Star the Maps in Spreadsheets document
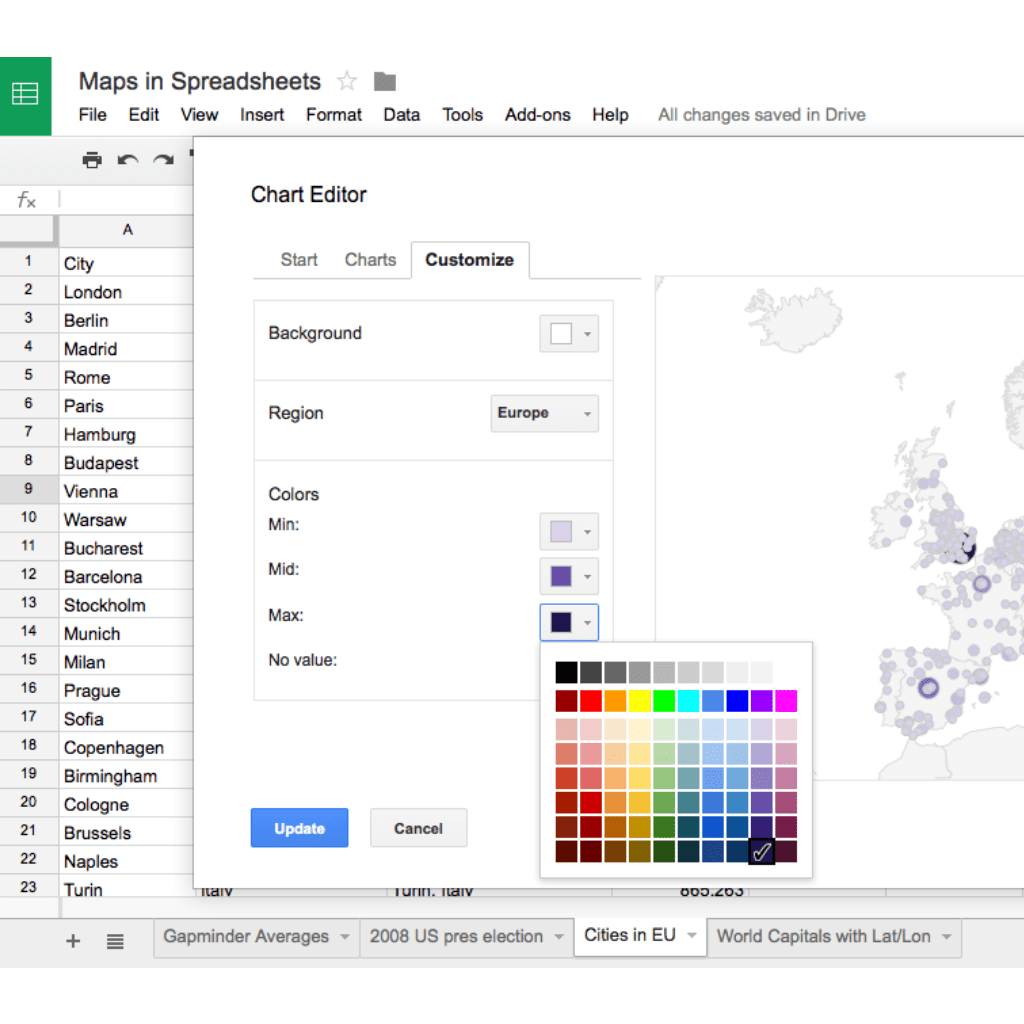 pyautogui.click(x=347, y=81)
